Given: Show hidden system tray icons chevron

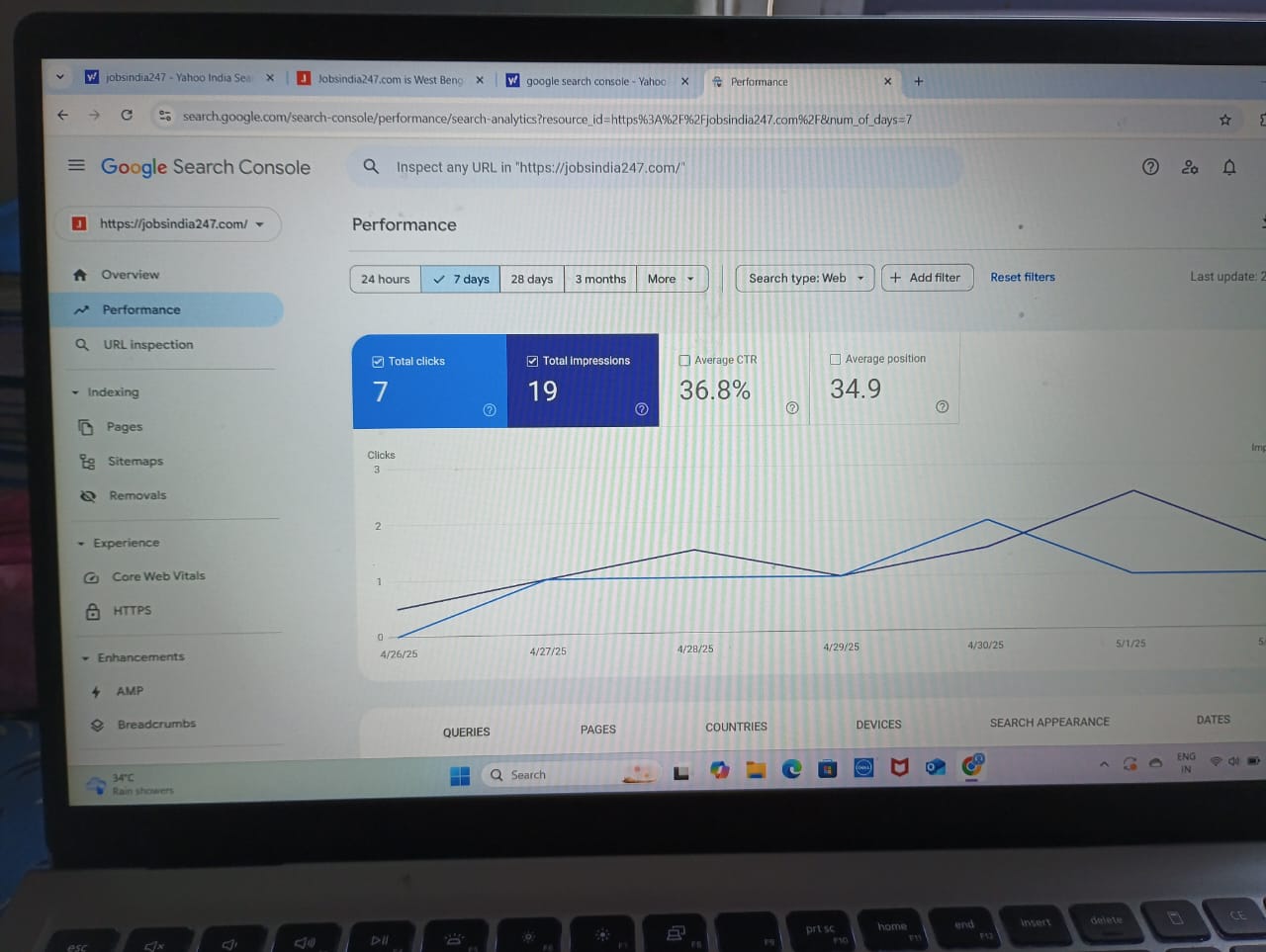Looking at the screenshot, I should [x=1104, y=764].
